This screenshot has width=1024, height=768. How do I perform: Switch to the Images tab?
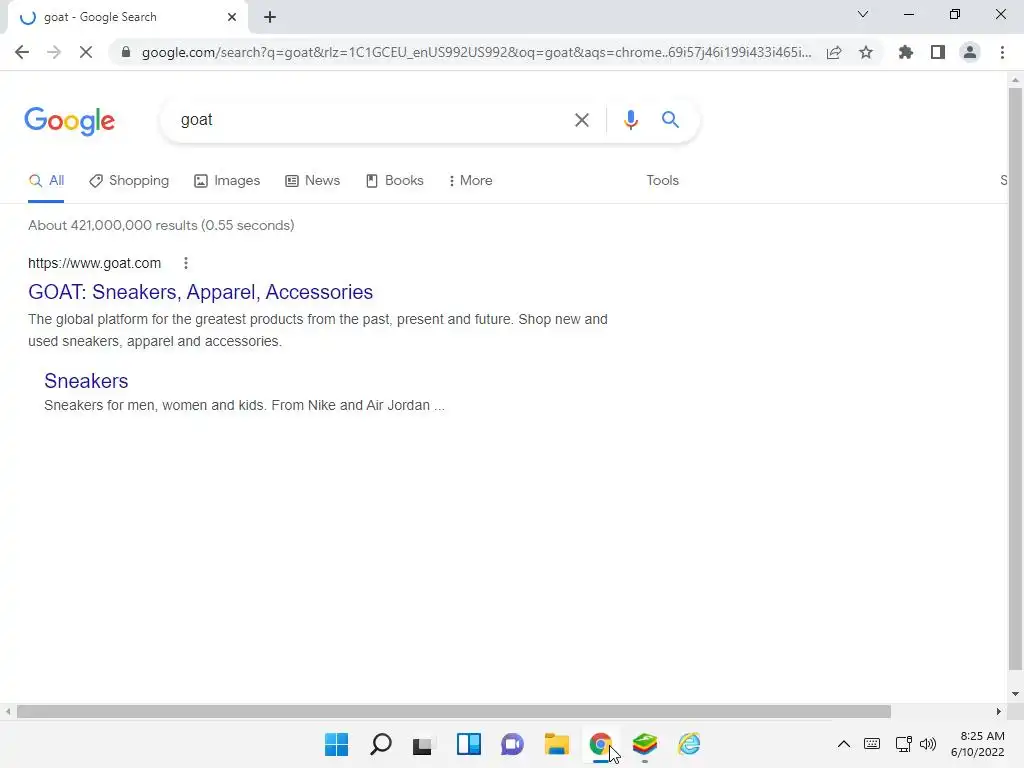(x=227, y=181)
